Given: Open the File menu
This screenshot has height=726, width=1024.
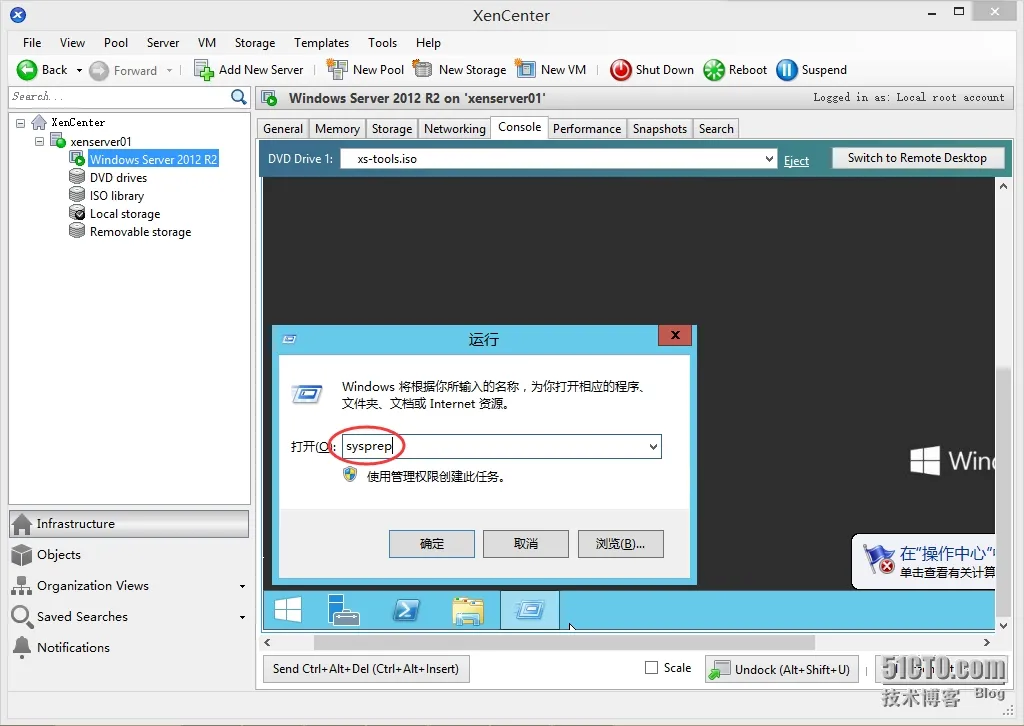Looking at the screenshot, I should (x=32, y=42).
